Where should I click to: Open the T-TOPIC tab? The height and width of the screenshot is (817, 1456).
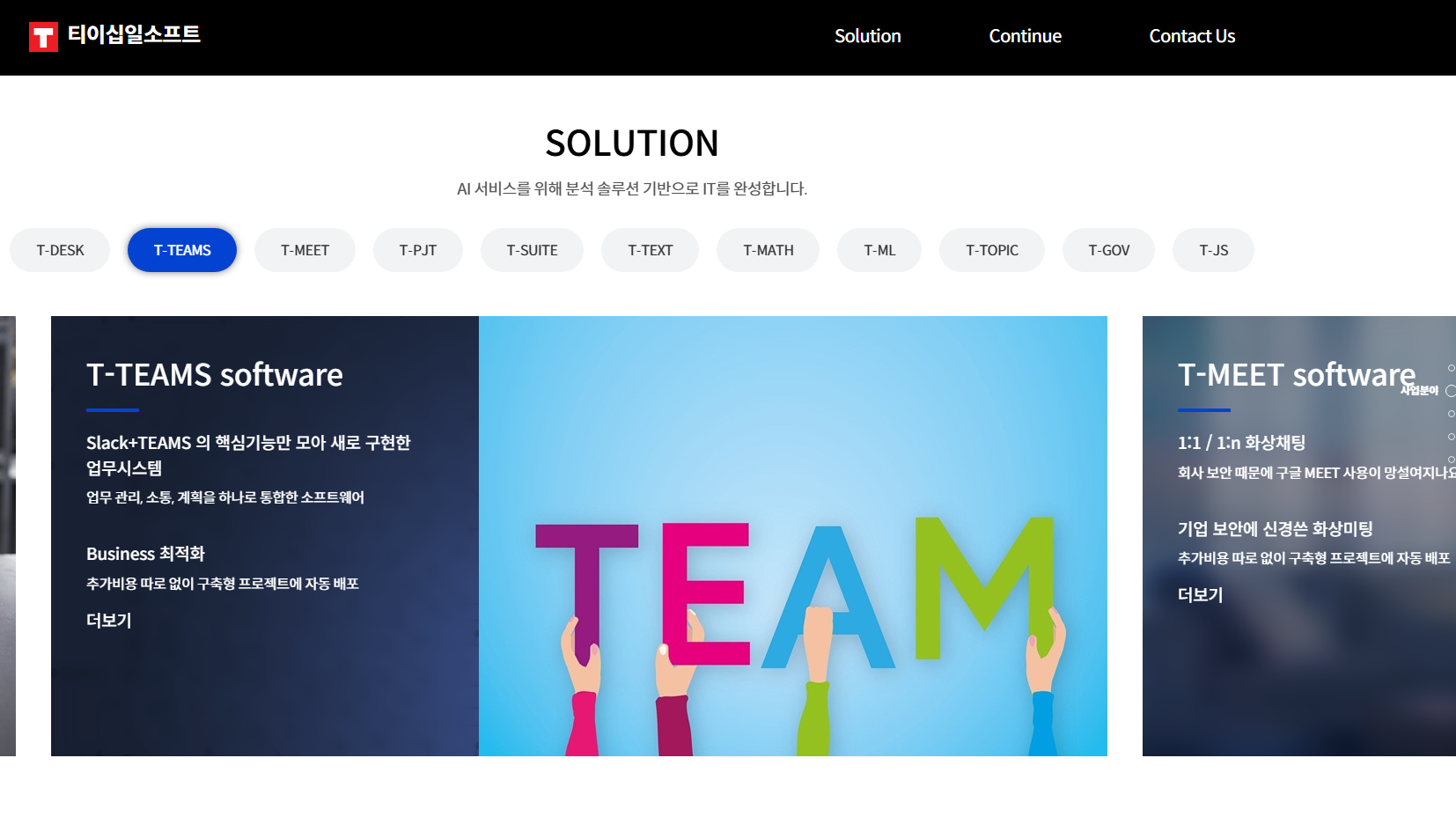pyautogui.click(x=991, y=250)
